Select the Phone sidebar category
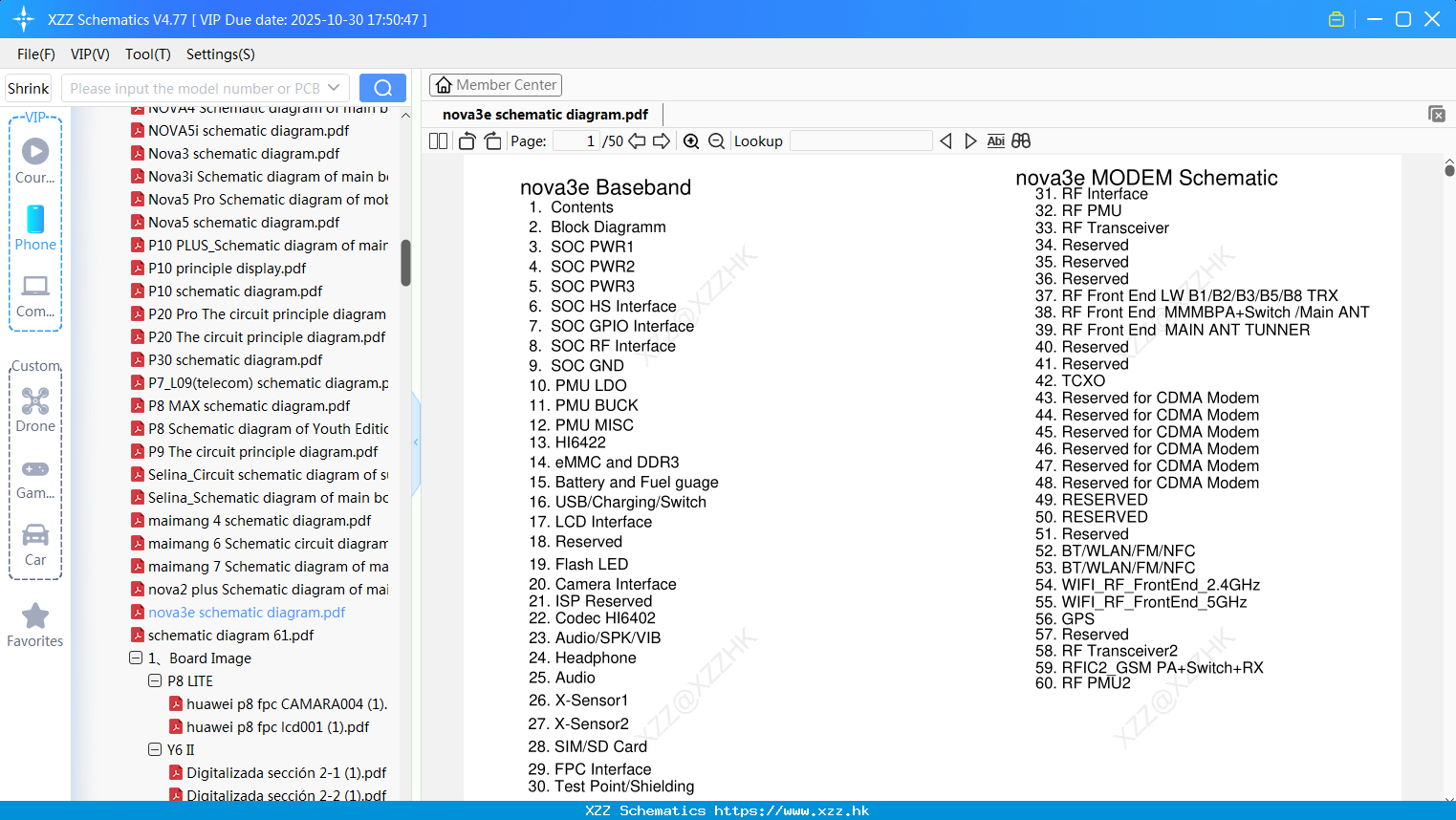 click(x=35, y=227)
